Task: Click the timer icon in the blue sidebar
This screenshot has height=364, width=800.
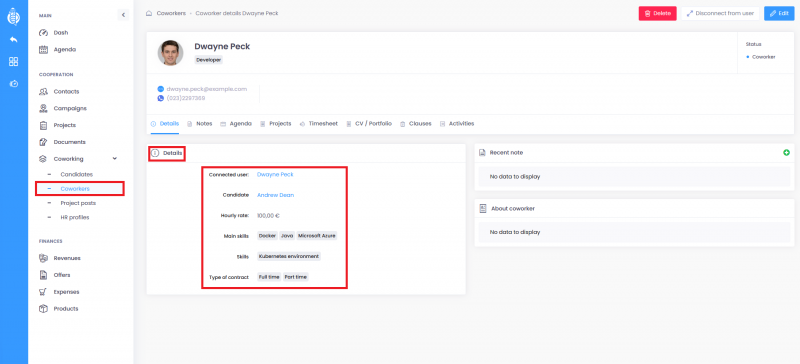Action: tap(14, 83)
